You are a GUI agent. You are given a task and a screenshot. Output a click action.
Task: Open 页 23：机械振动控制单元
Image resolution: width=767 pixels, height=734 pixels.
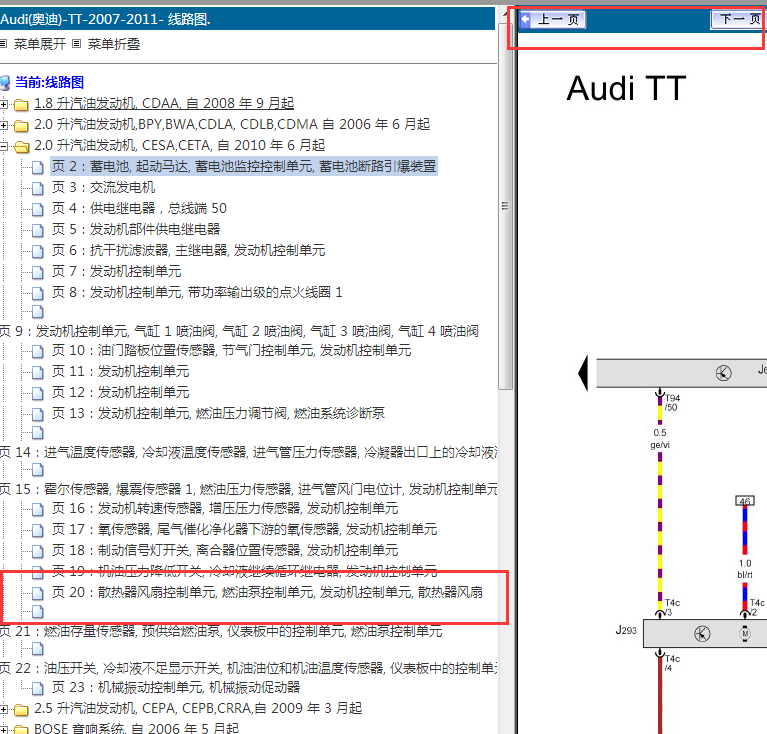(176, 687)
